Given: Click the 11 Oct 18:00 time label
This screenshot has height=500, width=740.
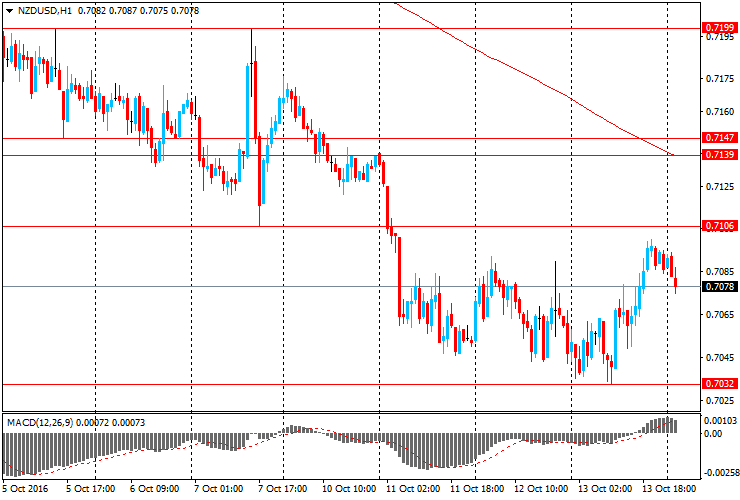Looking at the screenshot, I should pyautogui.click(x=477, y=489).
